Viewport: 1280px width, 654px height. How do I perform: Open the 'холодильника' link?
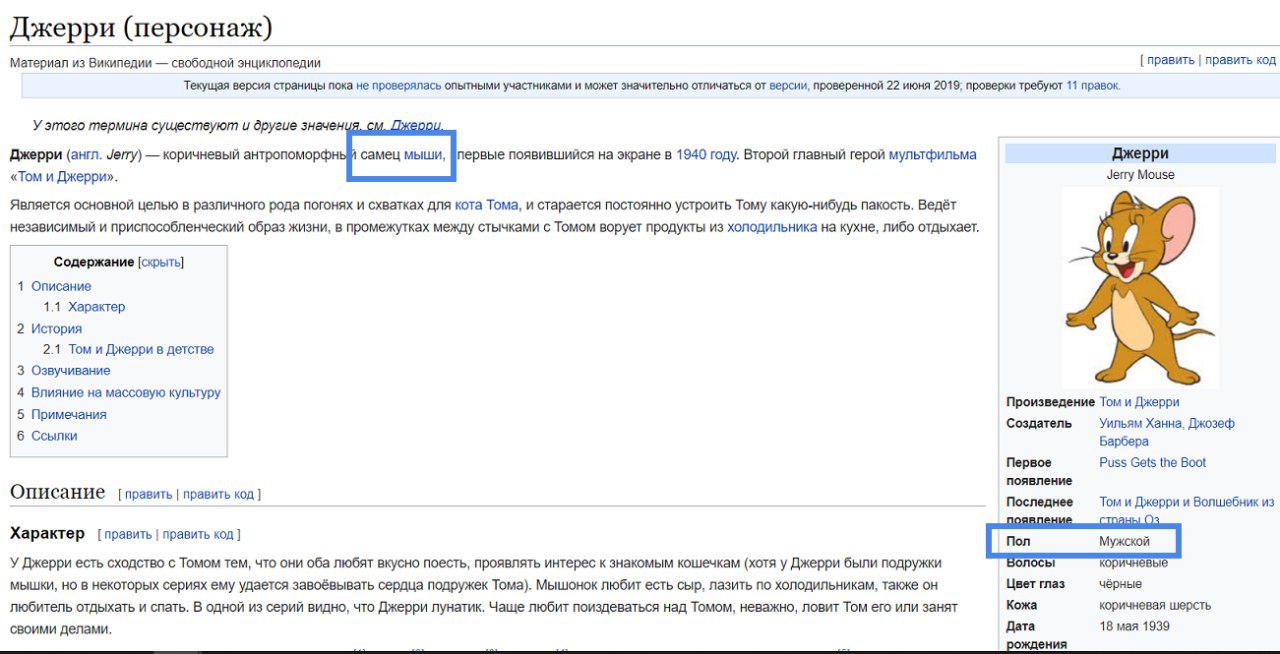[x=772, y=227]
